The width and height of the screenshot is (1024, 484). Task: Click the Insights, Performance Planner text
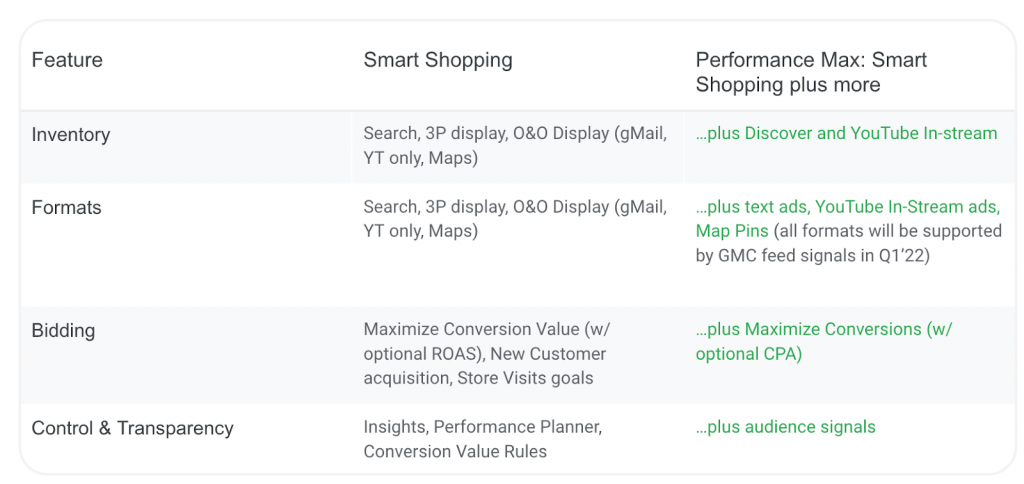click(482, 427)
